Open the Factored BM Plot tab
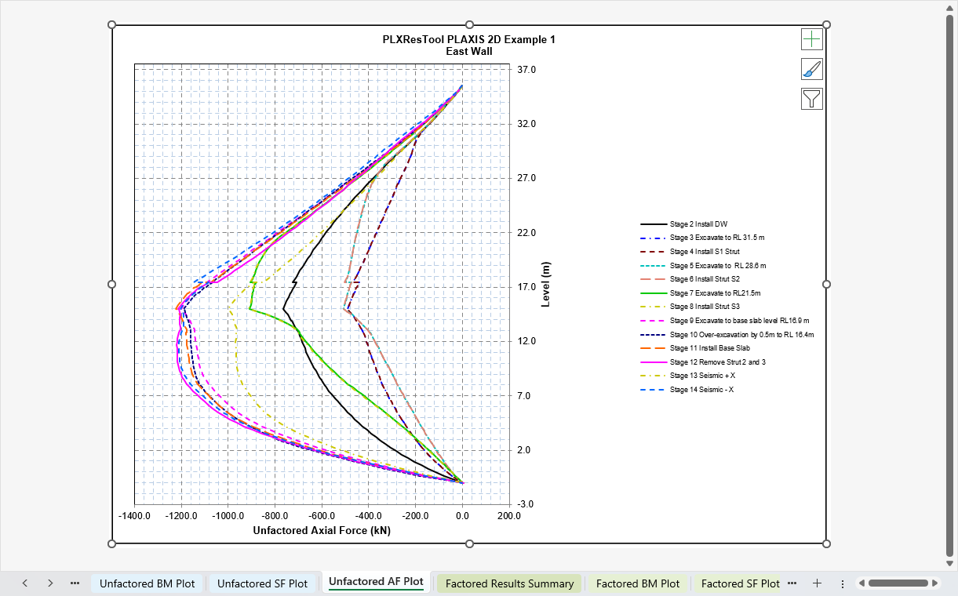Screen dimensions: 958x596 (x=637, y=584)
